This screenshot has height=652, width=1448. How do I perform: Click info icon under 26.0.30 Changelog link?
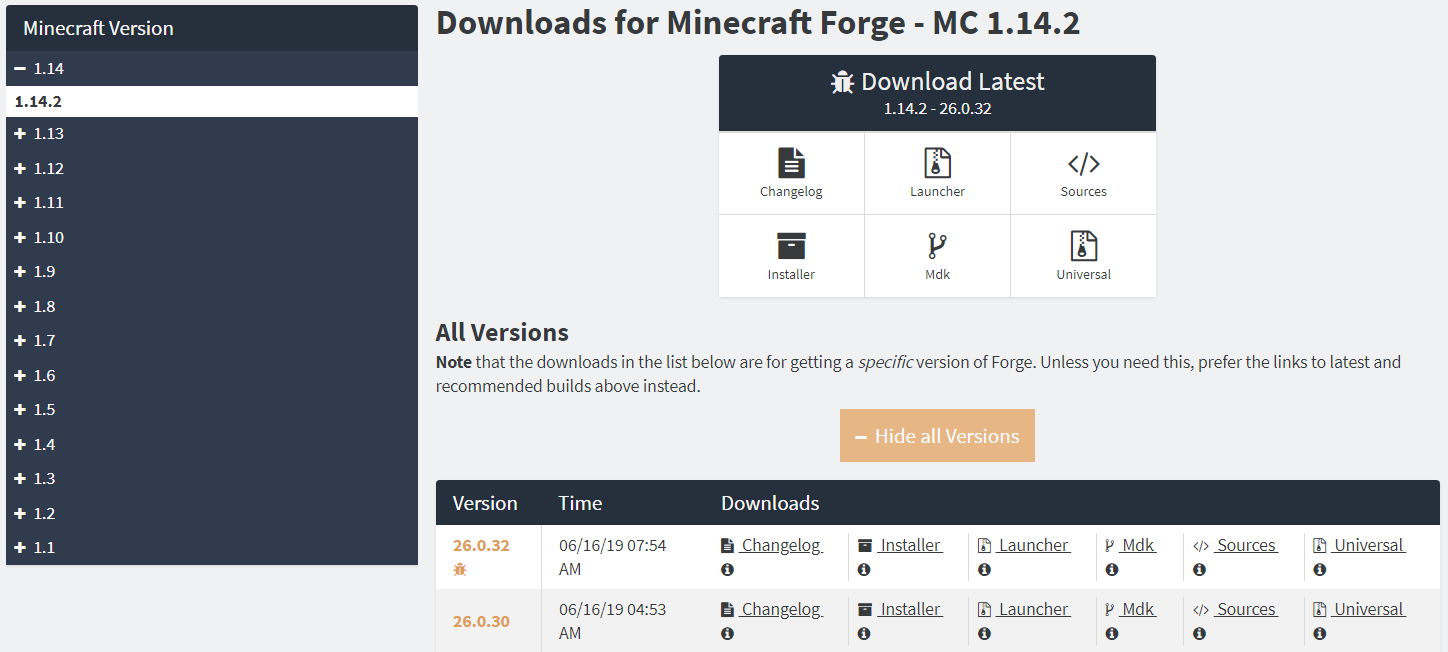pyautogui.click(x=727, y=634)
